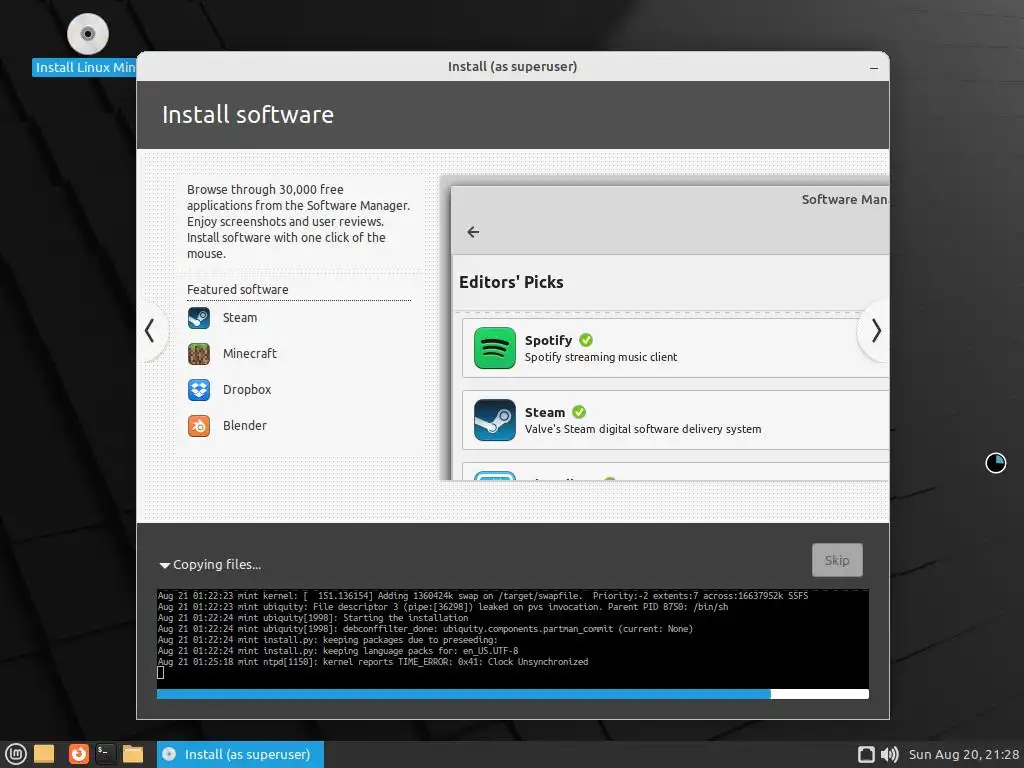Click the 'Featured software' heading
The width and height of the screenshot is (1024, 768).
(x=238, y=289)
